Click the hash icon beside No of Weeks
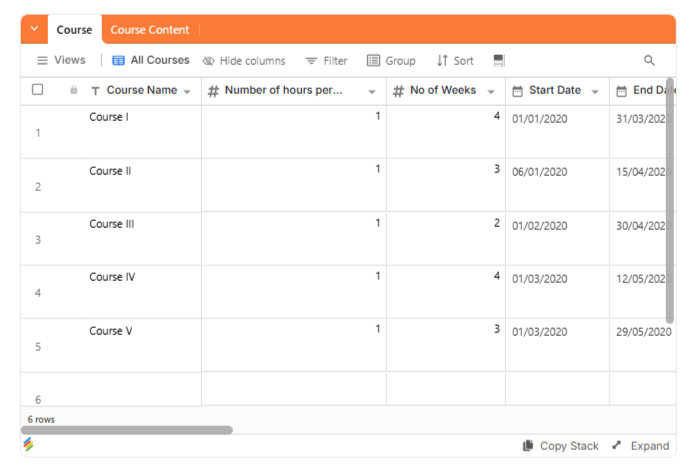Screen dimensions: 691x474 (398, 91)
